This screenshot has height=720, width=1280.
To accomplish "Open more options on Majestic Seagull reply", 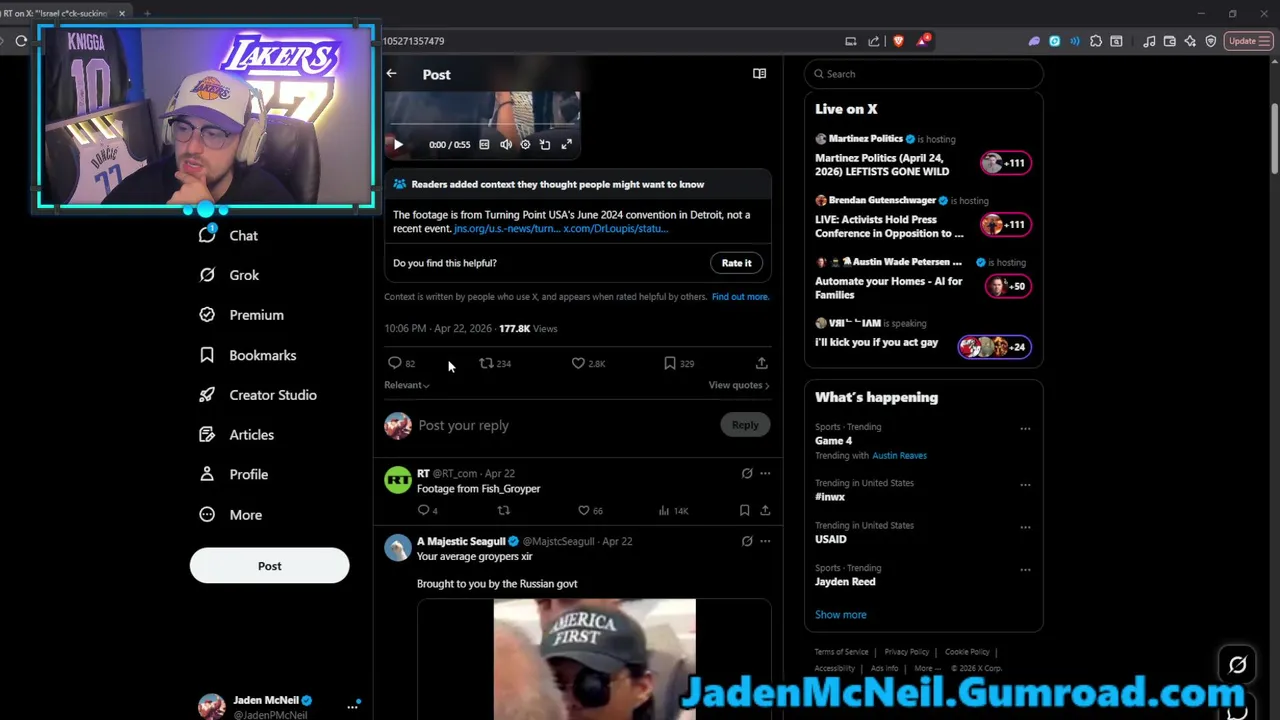I will (765, 541).
